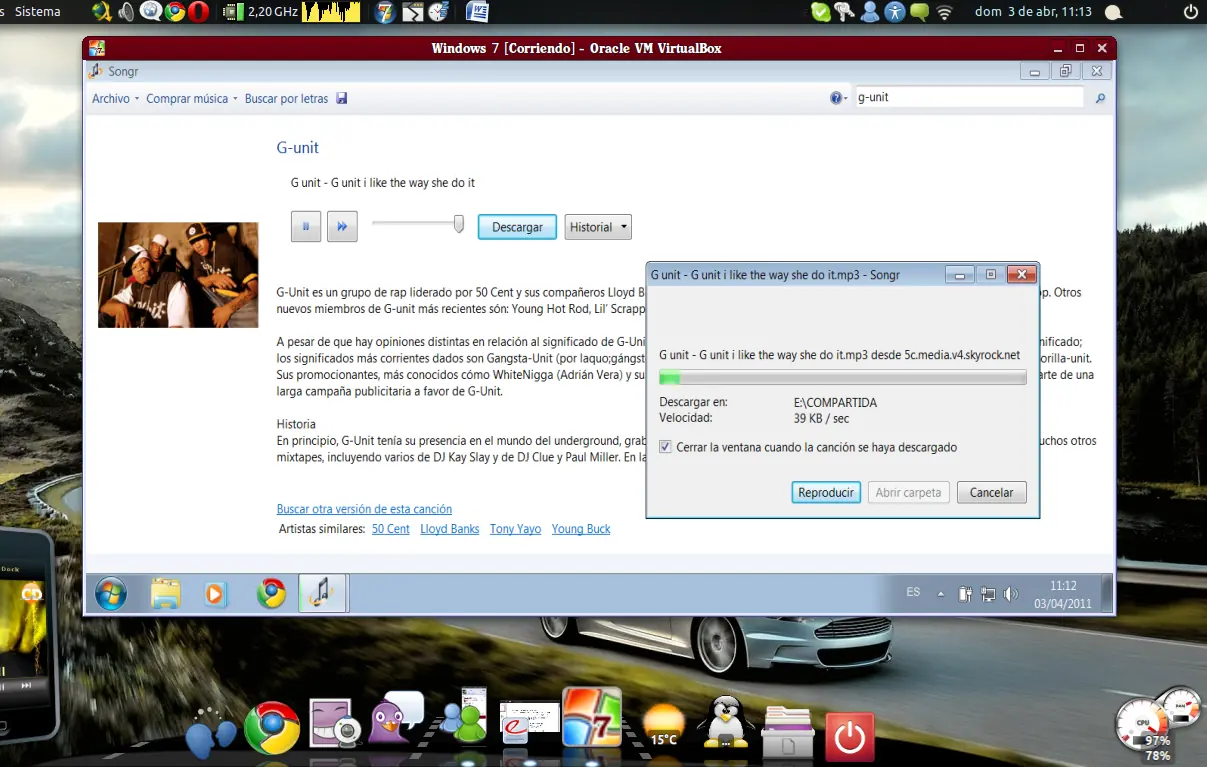Pause the currently playing G-unit song

coord(306,227)
